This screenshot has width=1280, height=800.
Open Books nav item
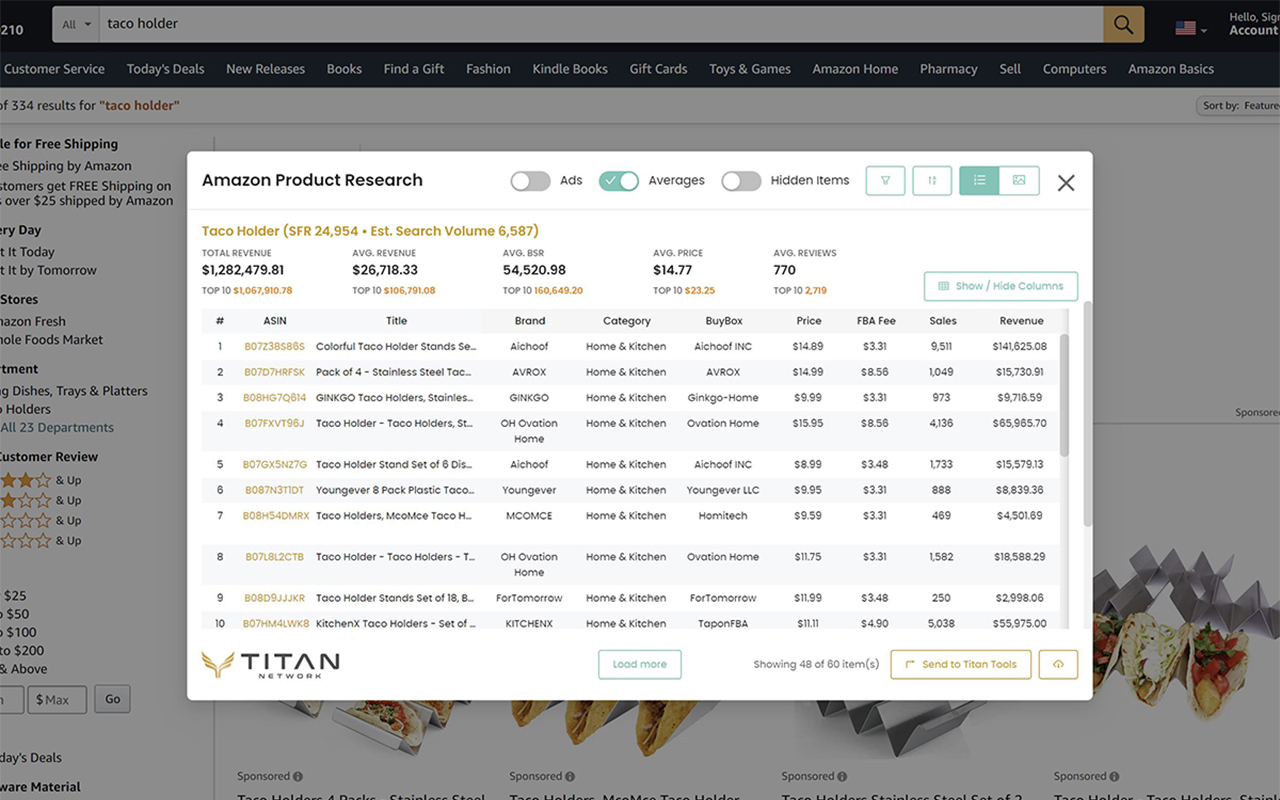pyautogui.click(x=344, y=69)
